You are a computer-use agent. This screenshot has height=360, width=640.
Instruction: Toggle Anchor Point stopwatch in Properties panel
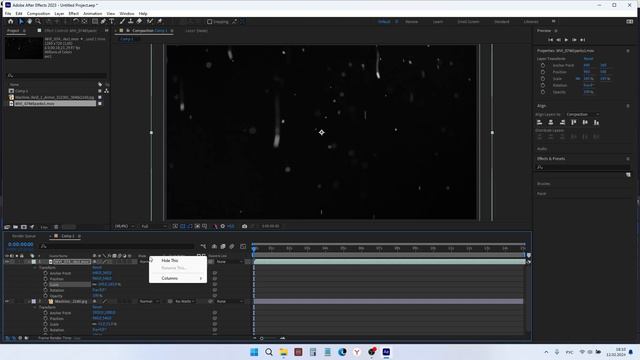pyautogui.click(x=543, y=65)
